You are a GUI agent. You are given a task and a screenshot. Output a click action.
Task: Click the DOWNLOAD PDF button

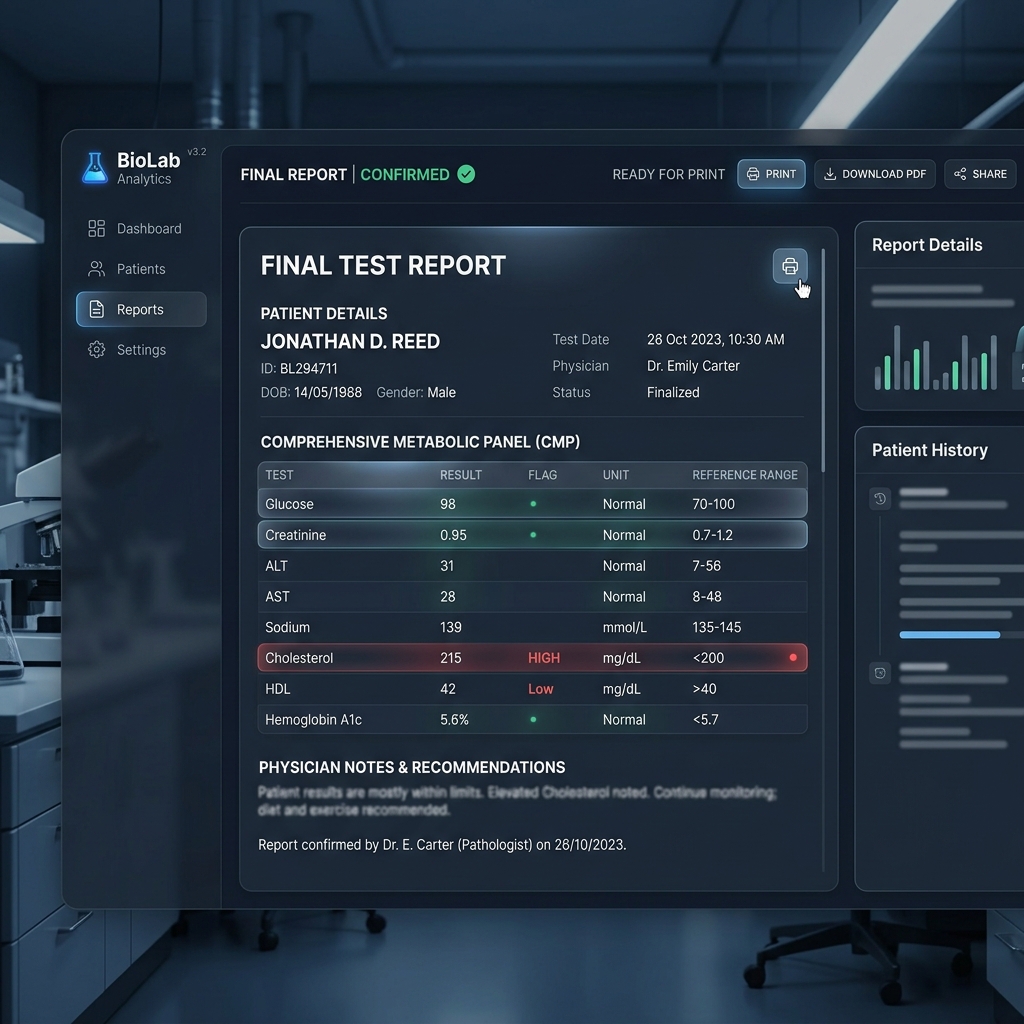click(875, 174)
